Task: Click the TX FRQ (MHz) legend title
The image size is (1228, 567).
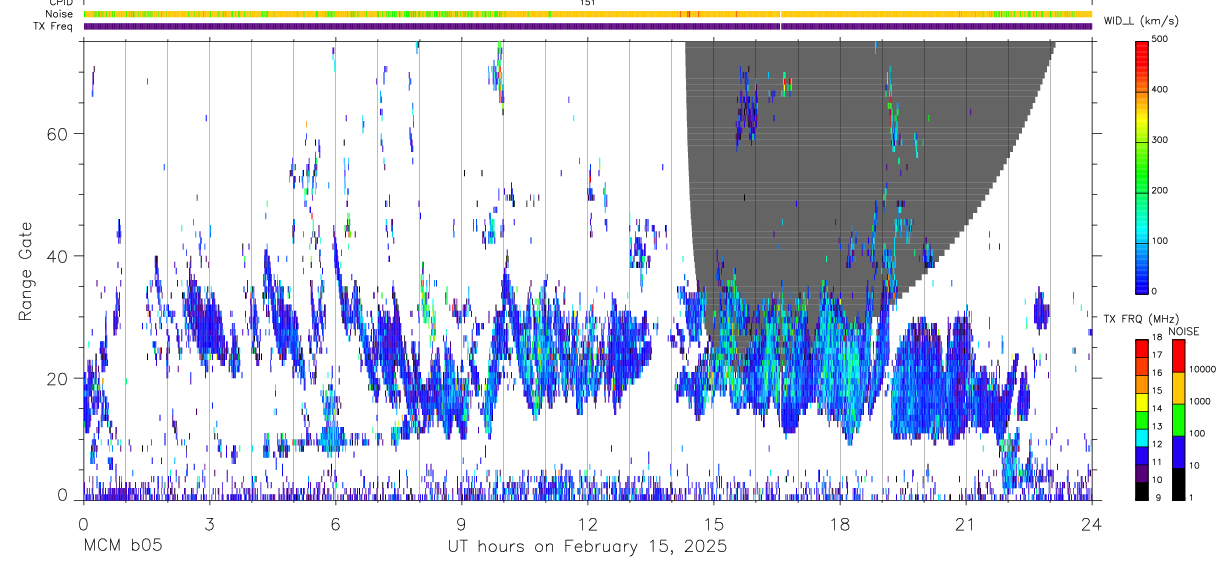Action: [1139, 319]
